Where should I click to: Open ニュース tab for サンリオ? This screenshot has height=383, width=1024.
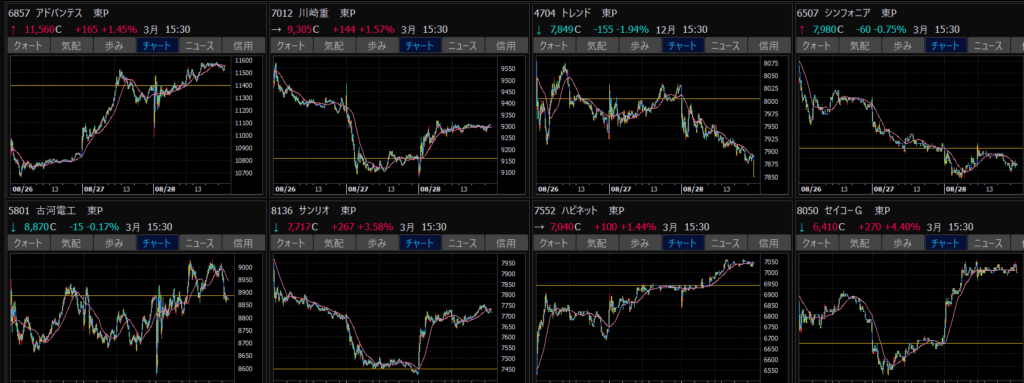pyautogui.click(x=463, y=243)
